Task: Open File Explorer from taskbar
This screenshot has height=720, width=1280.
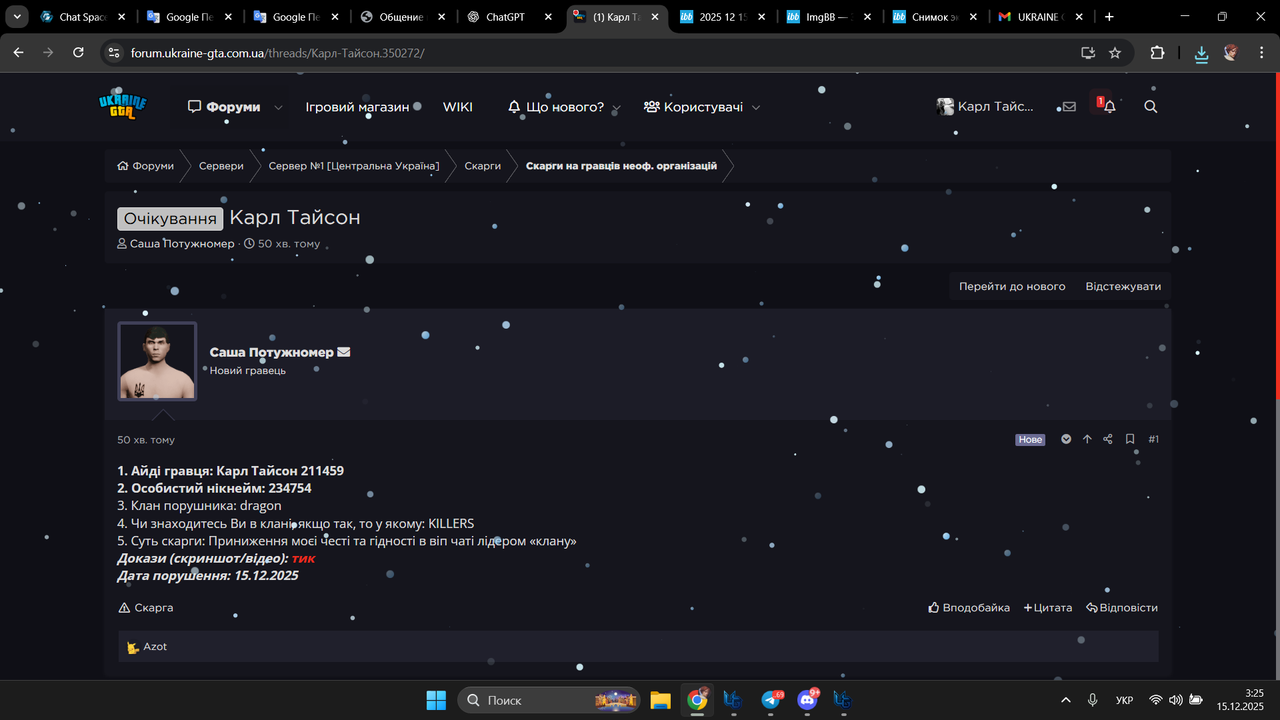Action: (x=660, y=700)
